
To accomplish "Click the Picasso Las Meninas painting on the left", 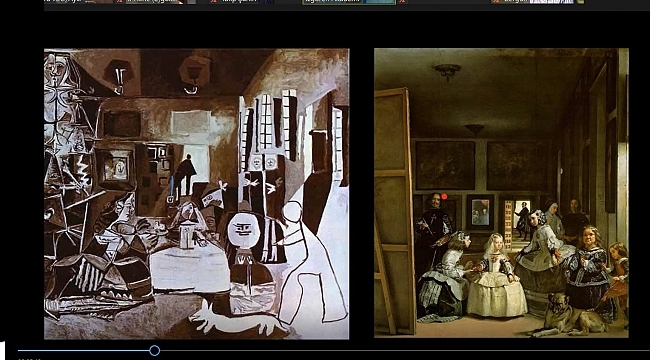I will click(196, 194).
